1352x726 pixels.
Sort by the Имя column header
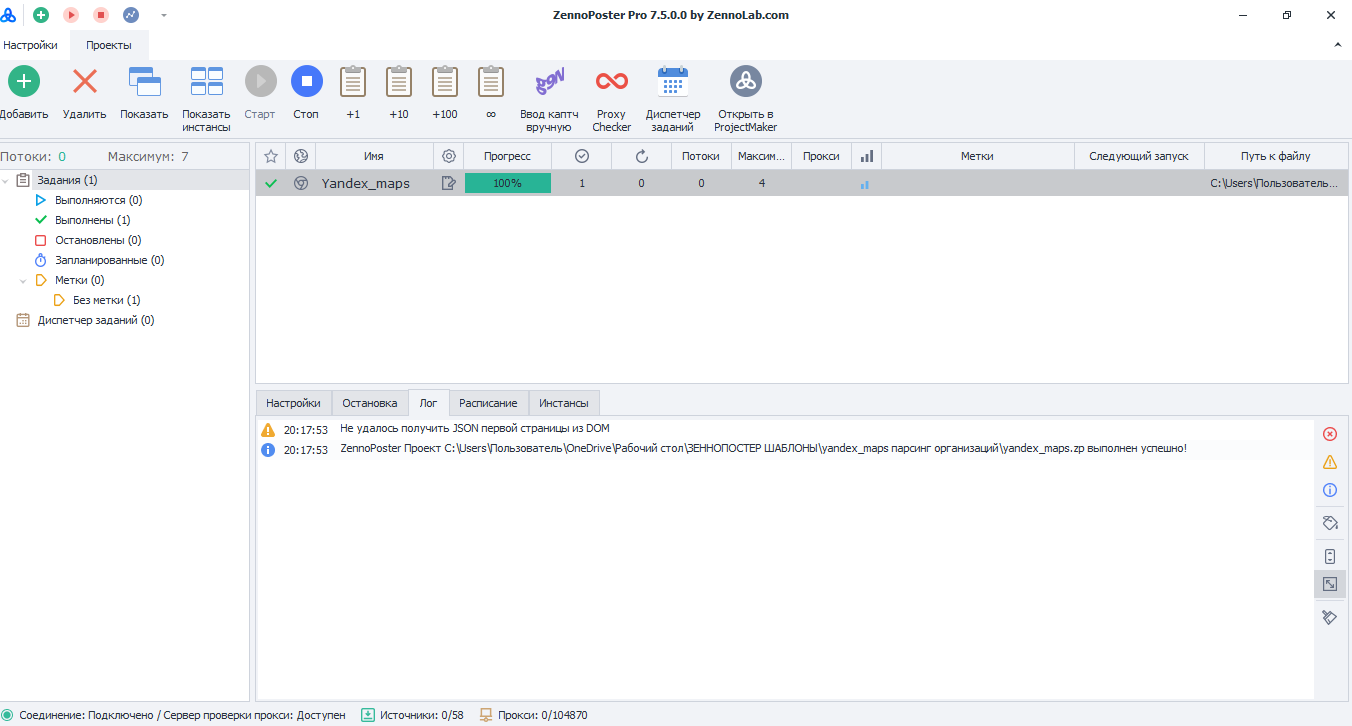coord(374,156)
